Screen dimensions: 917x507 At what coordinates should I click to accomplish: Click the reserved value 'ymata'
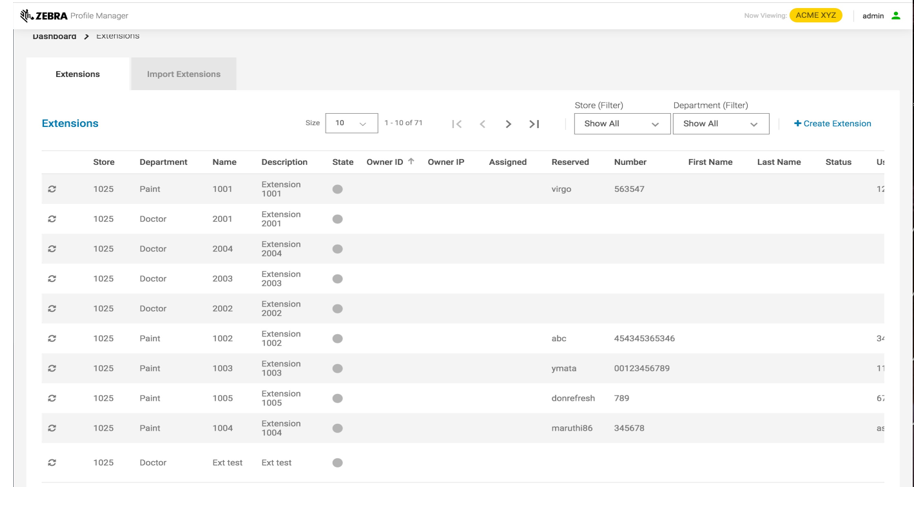click(564, 368)
